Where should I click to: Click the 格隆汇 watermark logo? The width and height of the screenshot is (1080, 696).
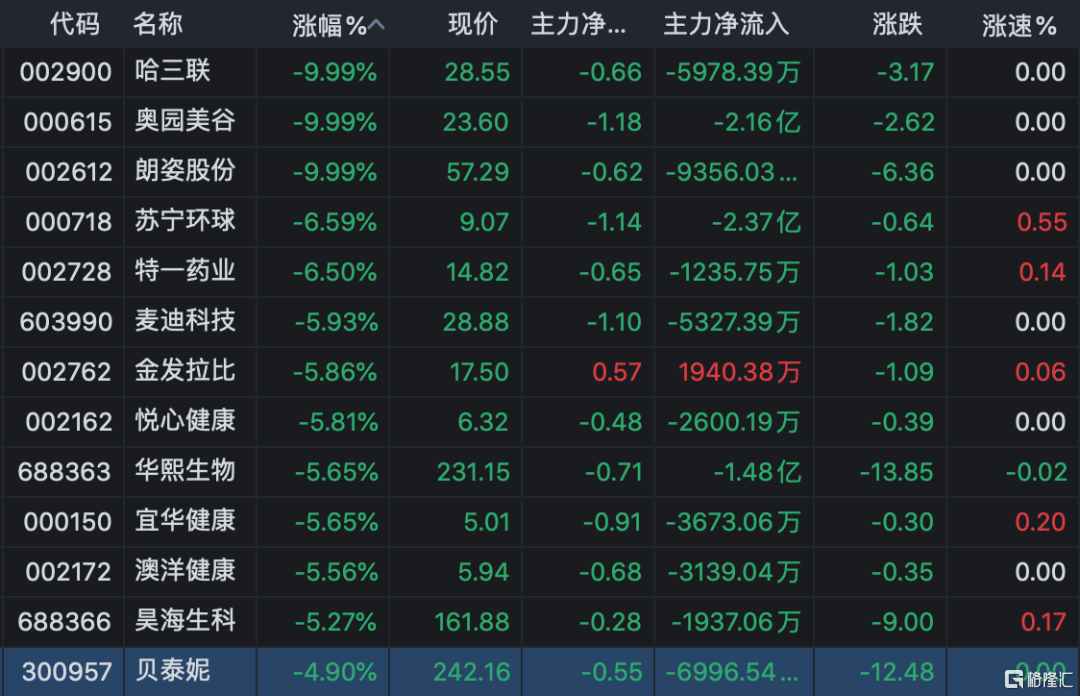(x=1038, y=679)
